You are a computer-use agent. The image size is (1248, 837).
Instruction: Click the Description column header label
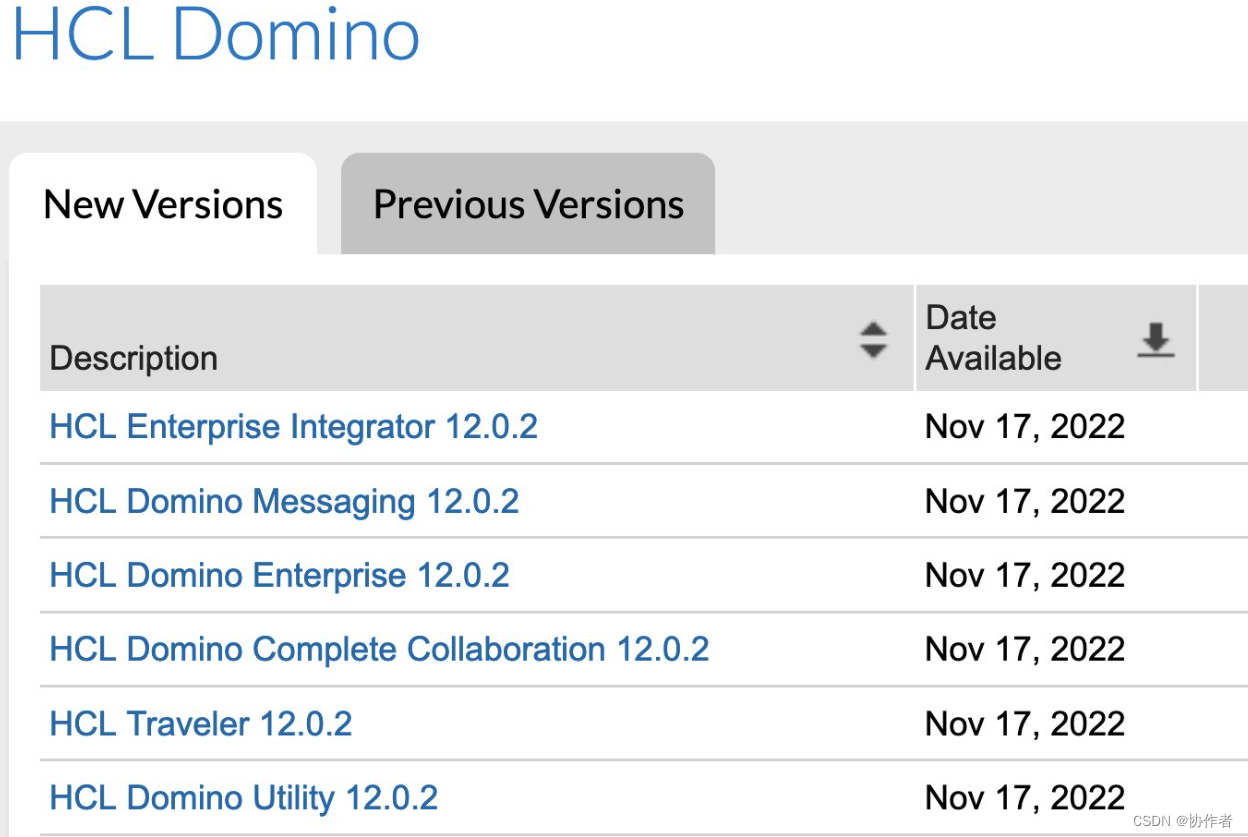[x=134, y=358]
